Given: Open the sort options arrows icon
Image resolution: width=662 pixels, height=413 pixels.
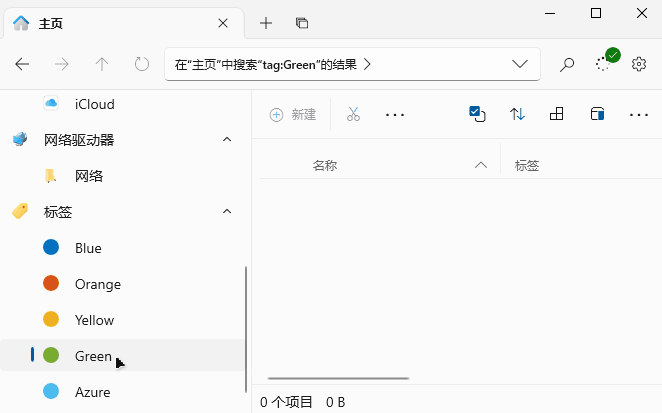Looking at the screenshot, I should (517, 114).
